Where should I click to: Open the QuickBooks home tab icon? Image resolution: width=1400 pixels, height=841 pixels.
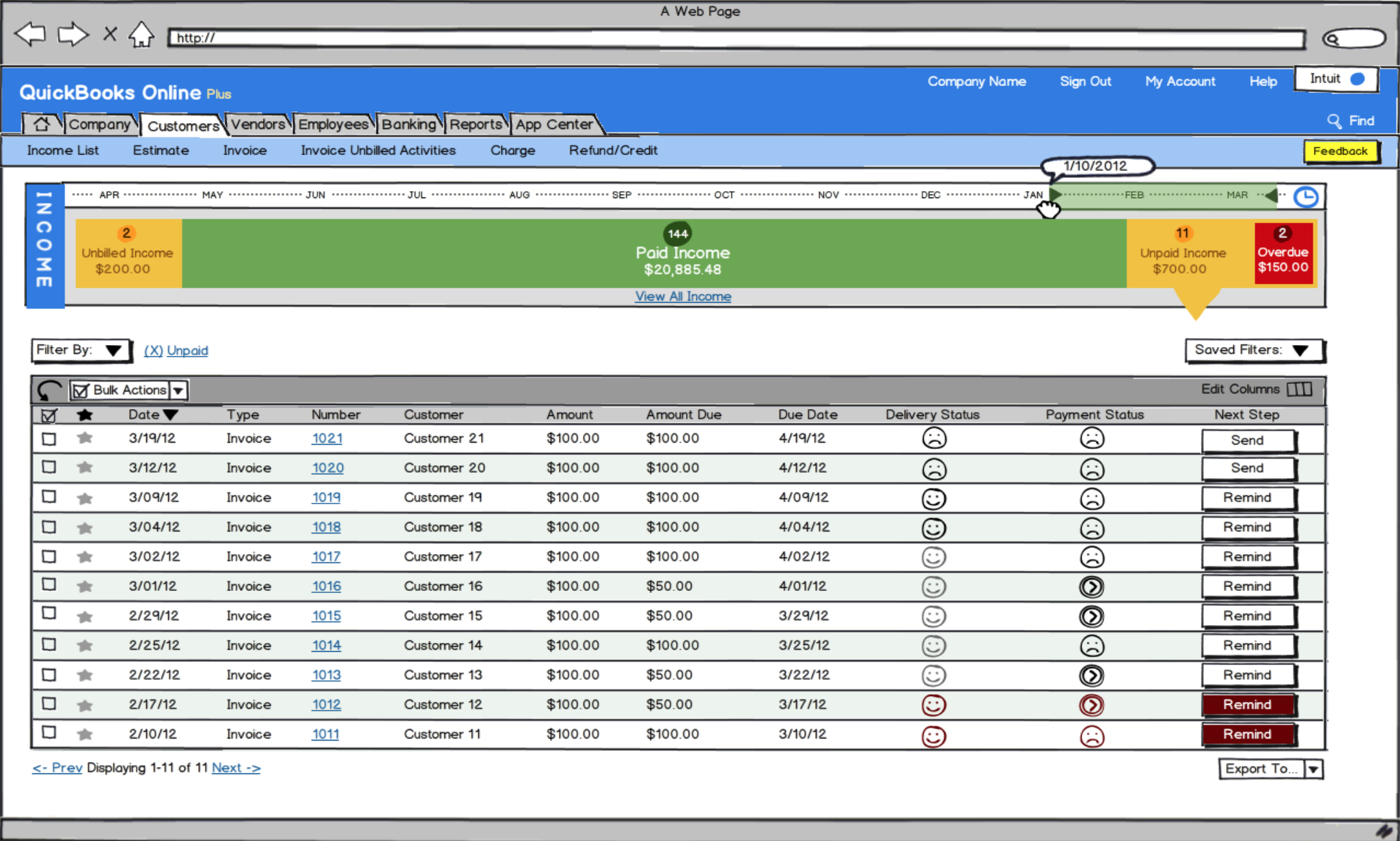pyautogui.click(x=42, y=124)
